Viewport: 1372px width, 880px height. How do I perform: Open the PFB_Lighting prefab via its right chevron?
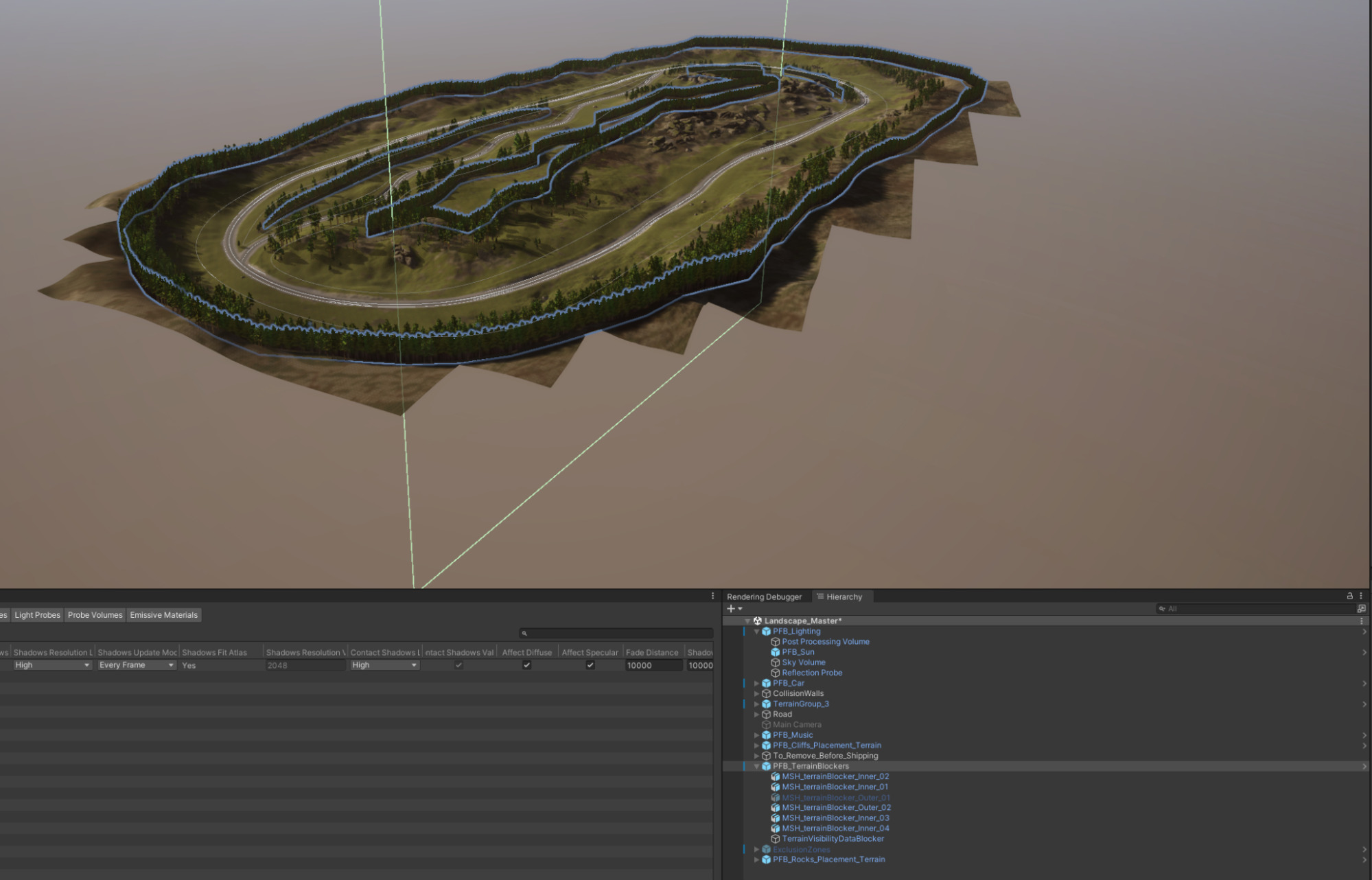[1364, 632]
